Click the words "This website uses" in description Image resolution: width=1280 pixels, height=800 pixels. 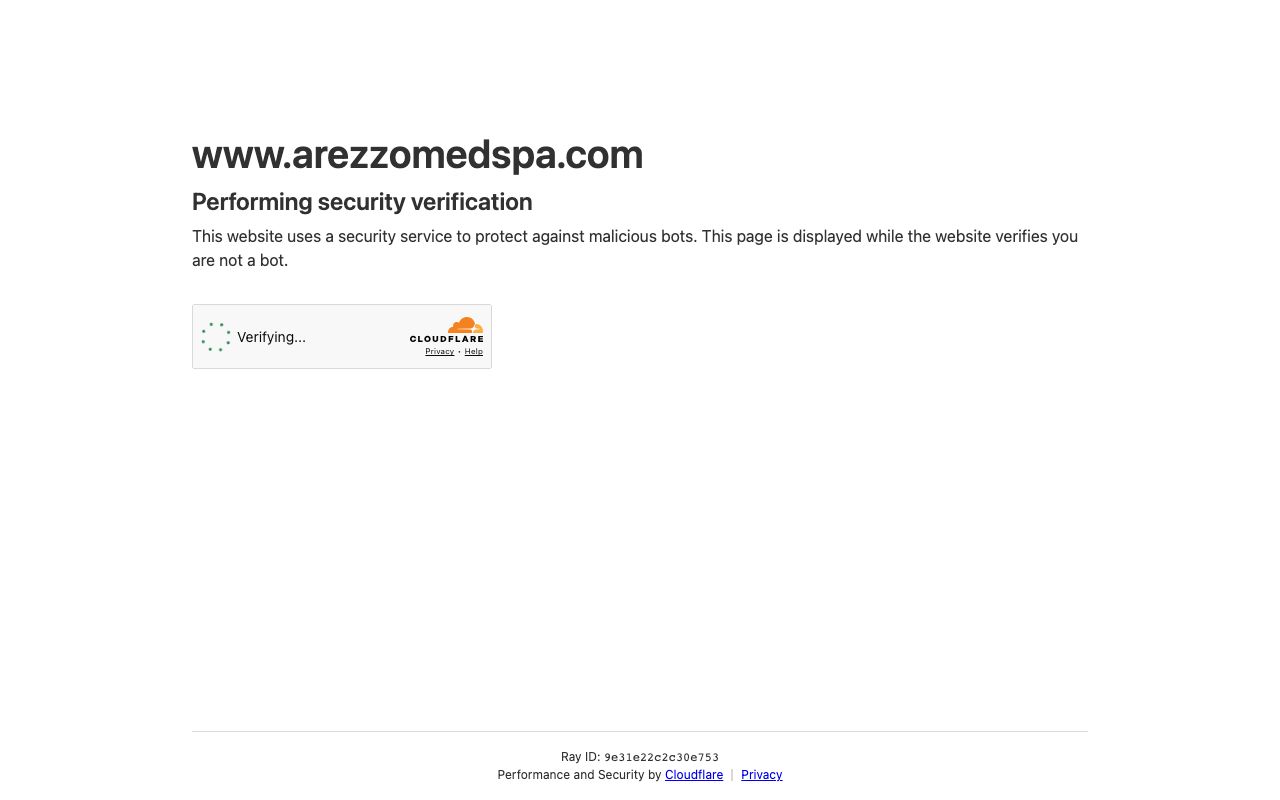[253, 236]
